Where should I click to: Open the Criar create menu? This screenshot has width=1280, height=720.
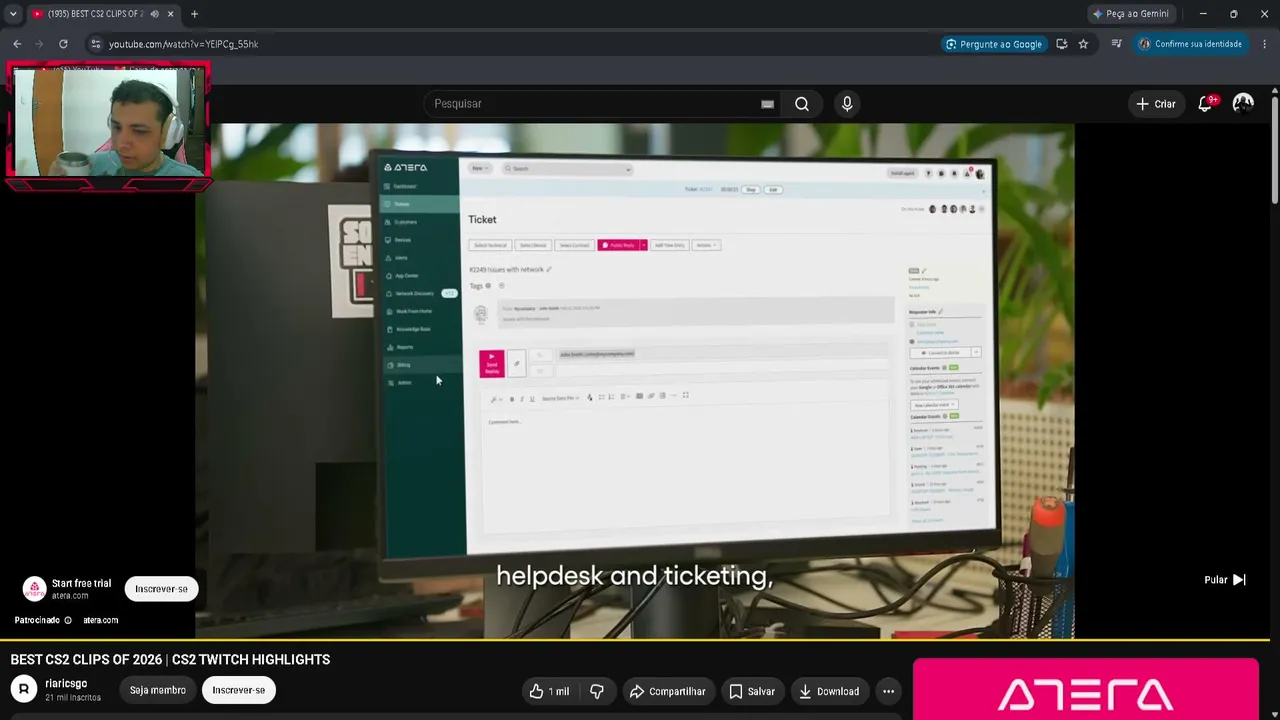[x=1156, y=104]
